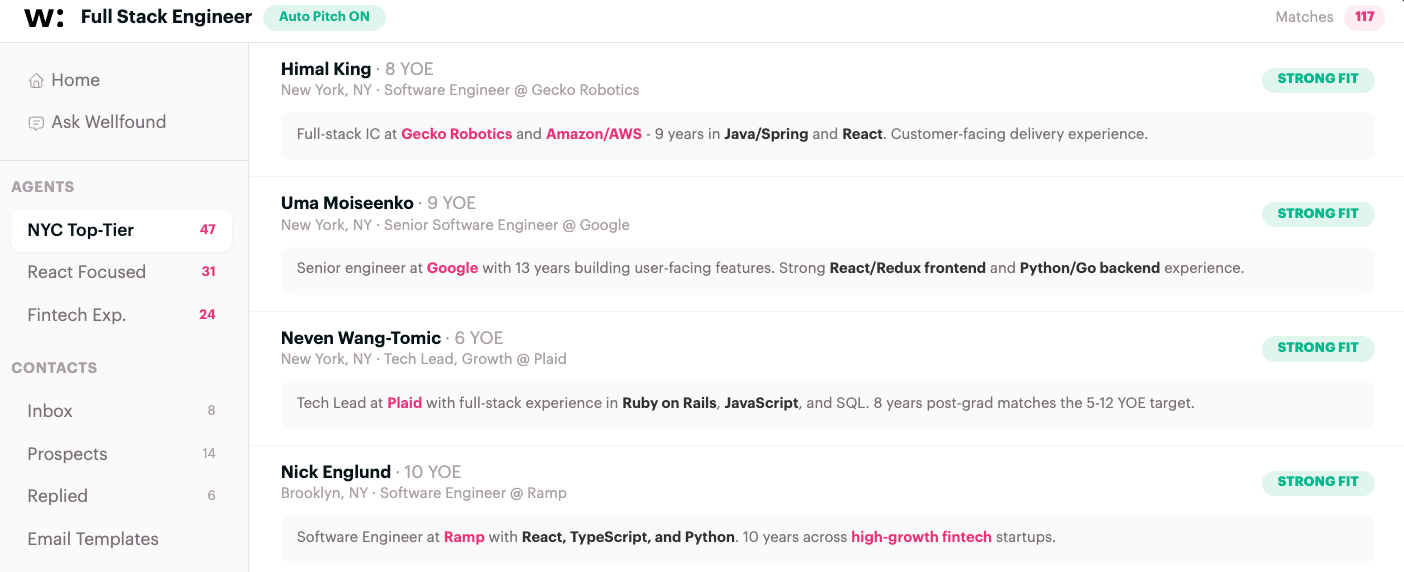Click the '9 YOE' label by Uma Moiseenko

tap(451, 203)
